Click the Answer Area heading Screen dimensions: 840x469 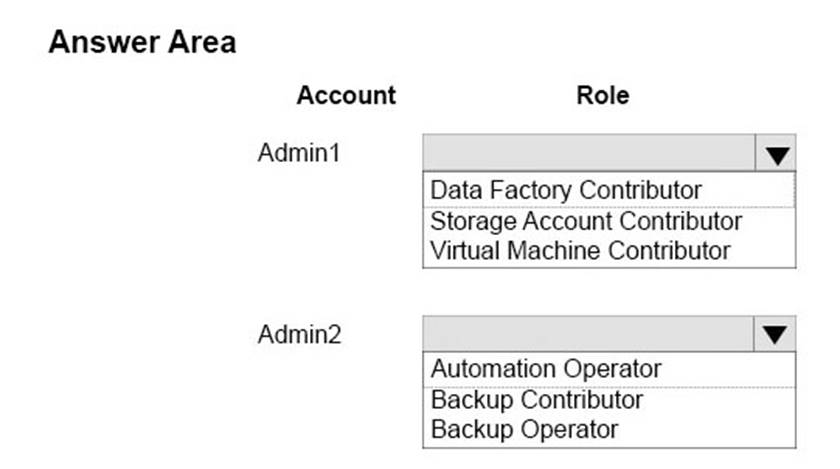point(142,43)
